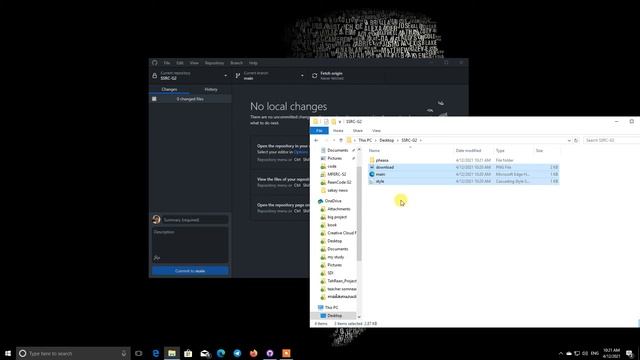Screen dimensions: 640x360
Task: Open OneDrive in the navigation pane
Action: click(x=333, y=201)
